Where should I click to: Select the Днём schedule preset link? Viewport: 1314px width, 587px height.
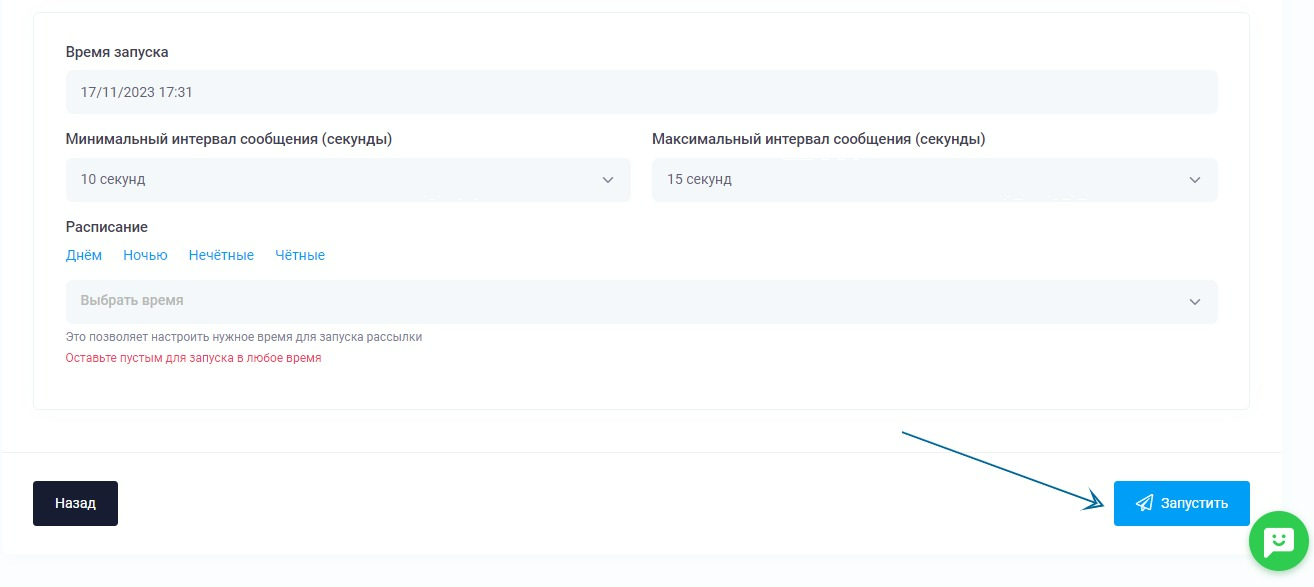point(84,255)
